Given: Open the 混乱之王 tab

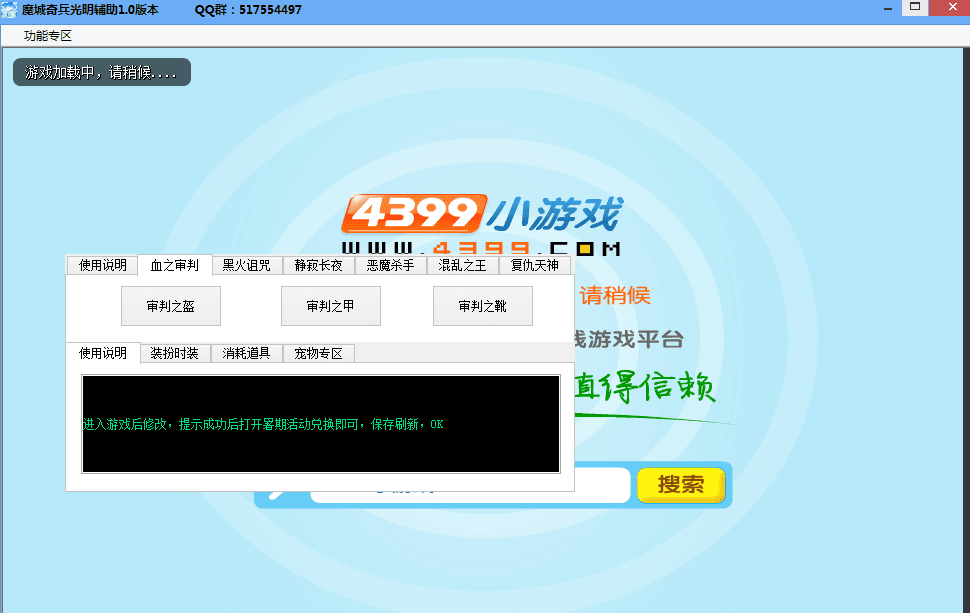Looking at the screenshot, I should (x=462, y=265).
